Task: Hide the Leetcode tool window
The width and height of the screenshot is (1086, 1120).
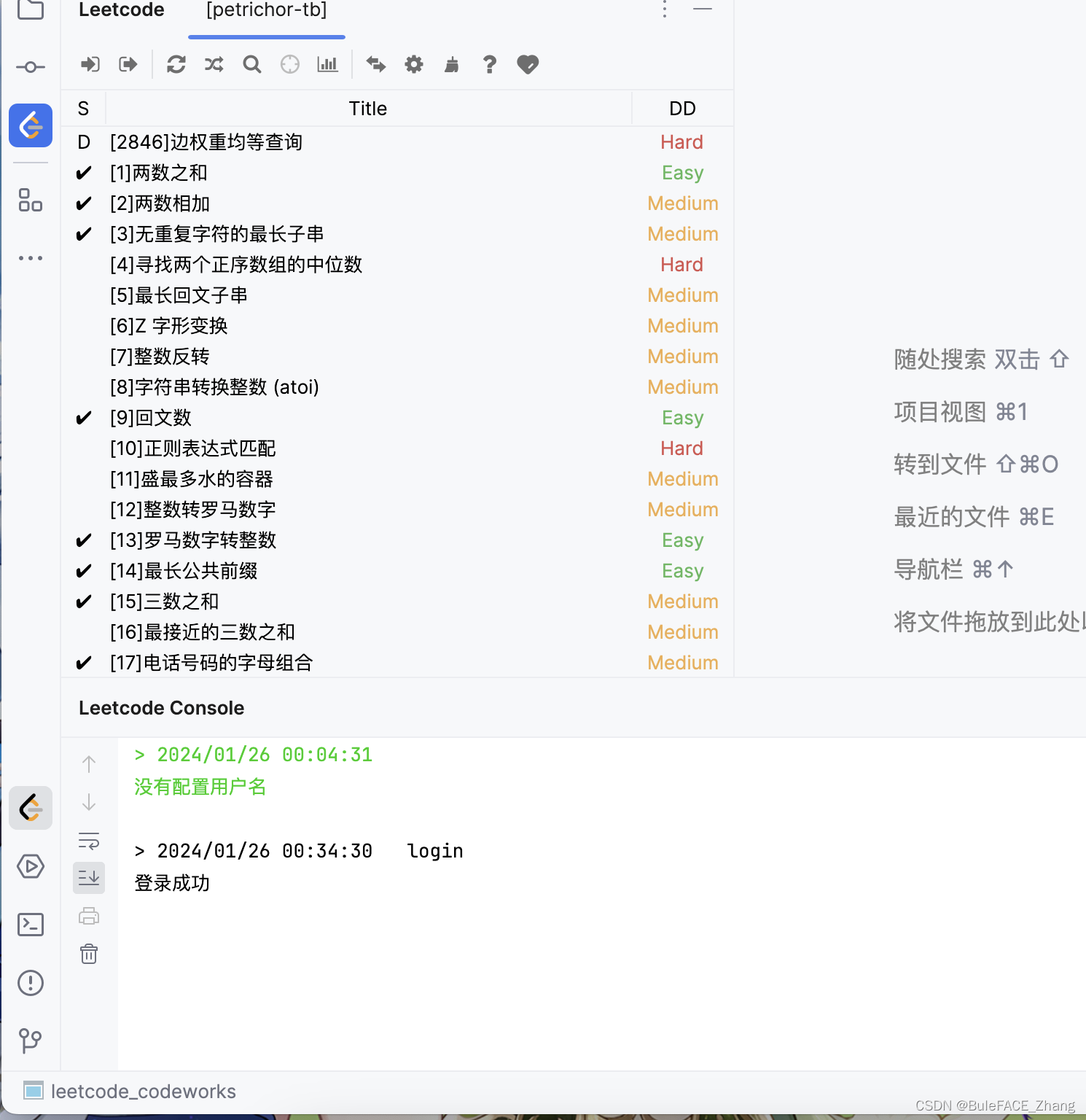Action: pos(703,9)
